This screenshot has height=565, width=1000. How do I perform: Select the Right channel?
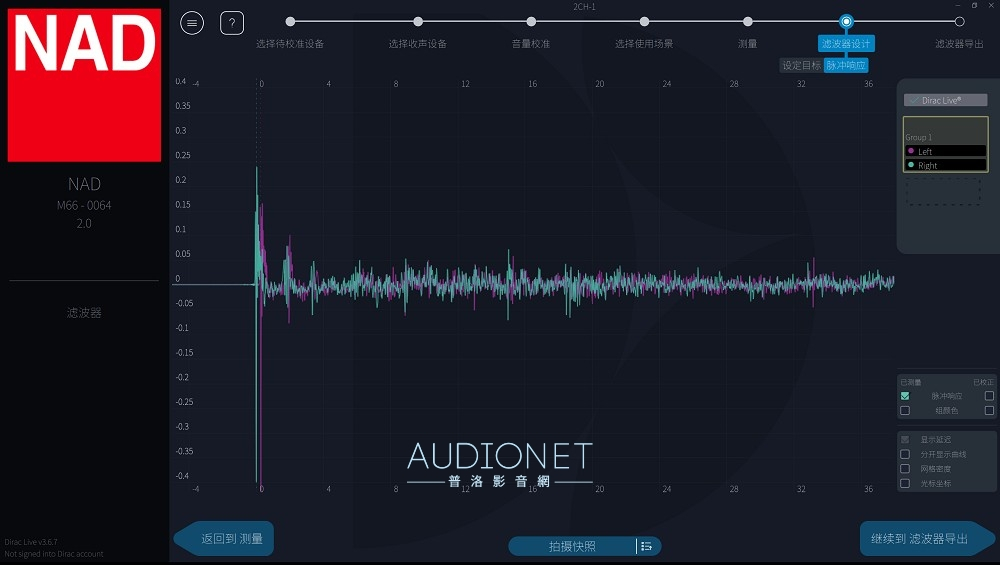946,165
